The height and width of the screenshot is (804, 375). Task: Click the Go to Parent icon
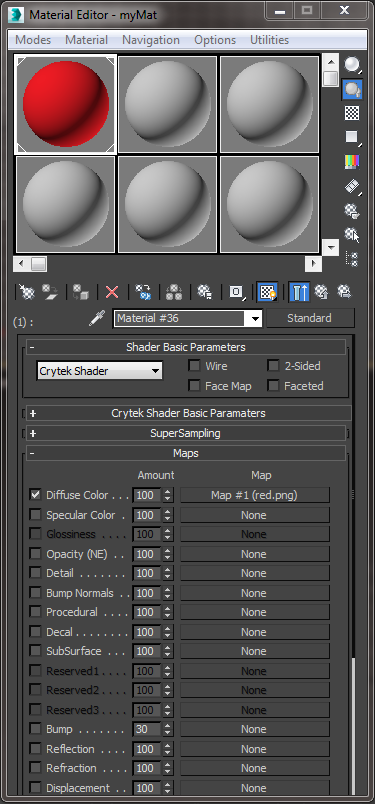[x=322, y=292]
